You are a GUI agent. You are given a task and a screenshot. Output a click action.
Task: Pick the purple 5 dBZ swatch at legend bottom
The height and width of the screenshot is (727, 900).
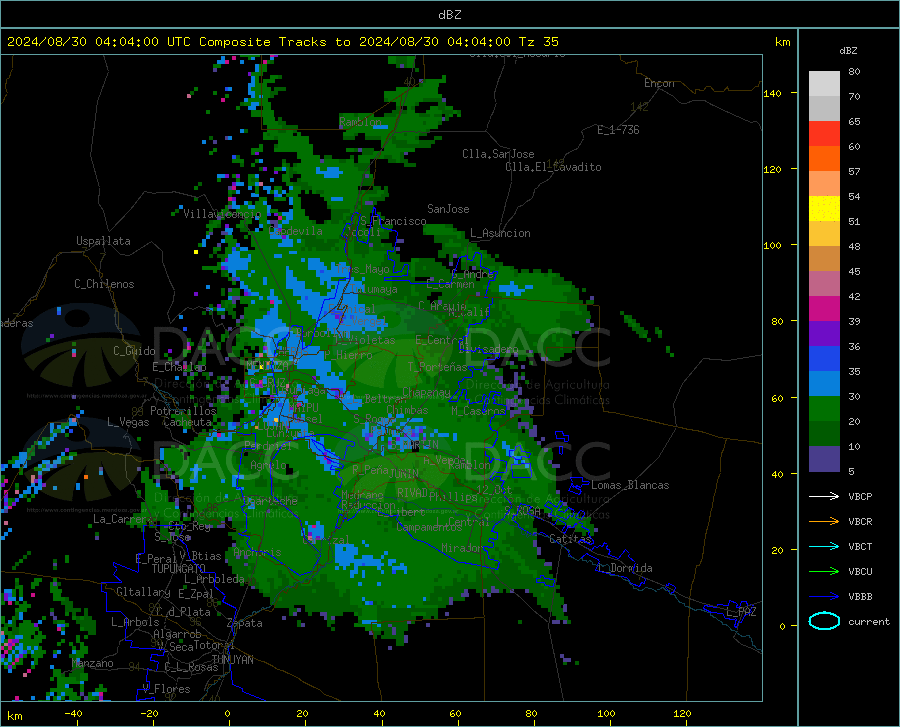[x=824, y=459]
